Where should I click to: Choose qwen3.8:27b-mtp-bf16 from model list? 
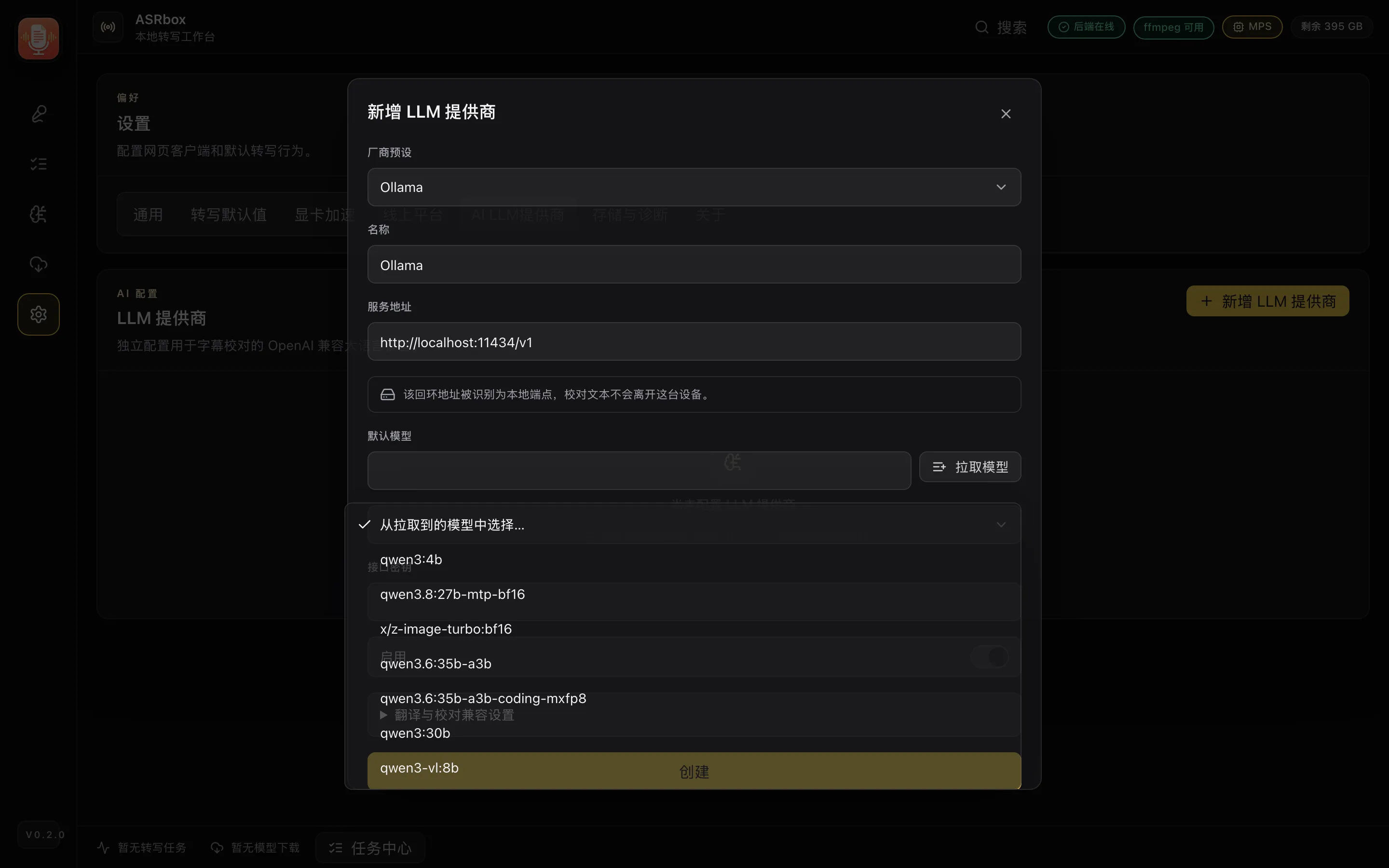(682, 594)
